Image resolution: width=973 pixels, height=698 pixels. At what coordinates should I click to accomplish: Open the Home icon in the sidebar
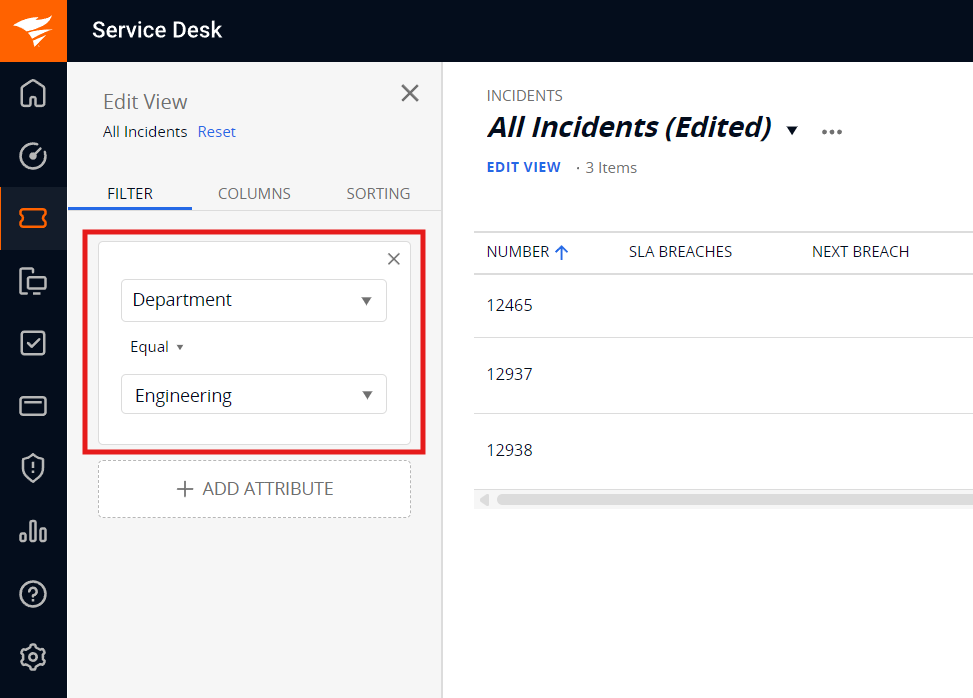pyautogui.click(x=33, y=93)
